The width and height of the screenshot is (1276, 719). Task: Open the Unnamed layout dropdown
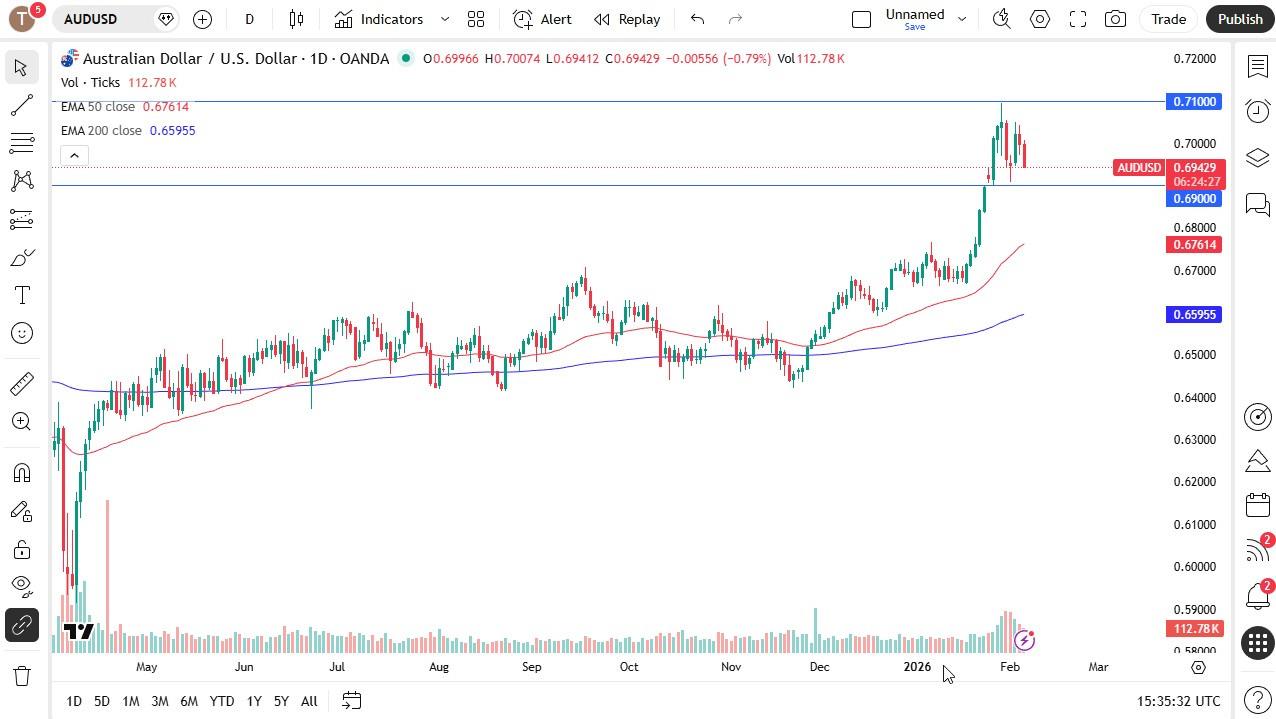tap(962, 19)
